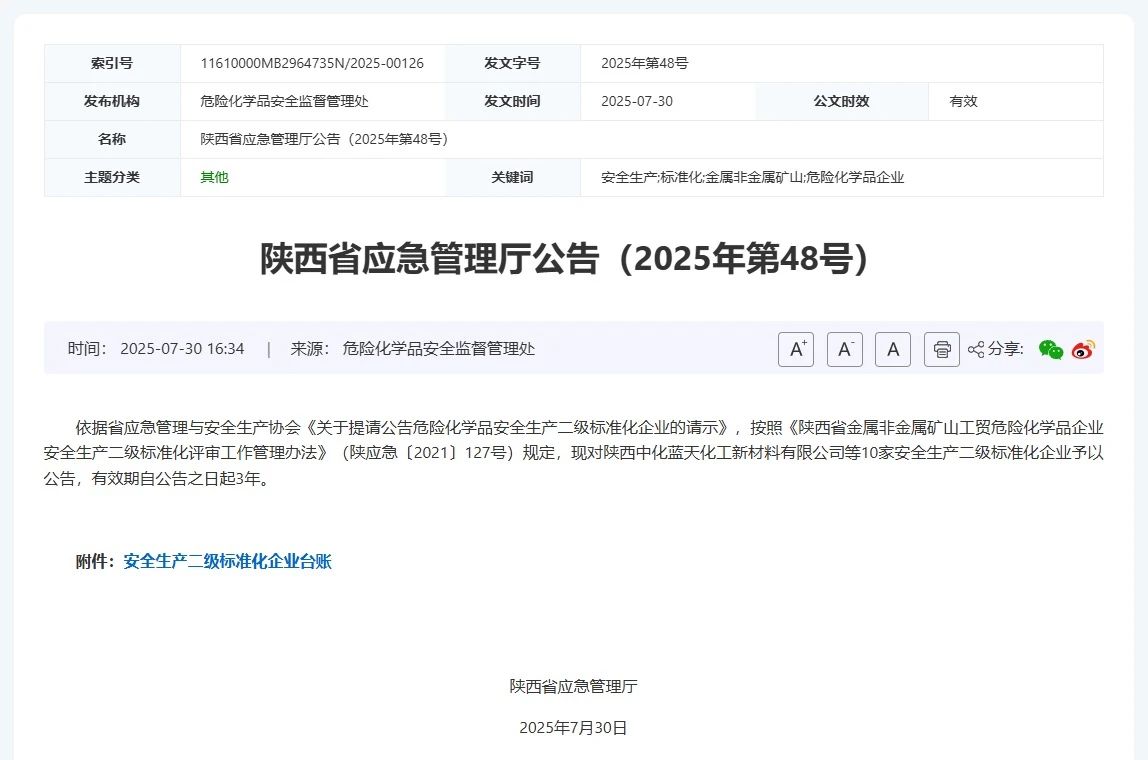Click the green 其他 topic category

coord(214,178)
